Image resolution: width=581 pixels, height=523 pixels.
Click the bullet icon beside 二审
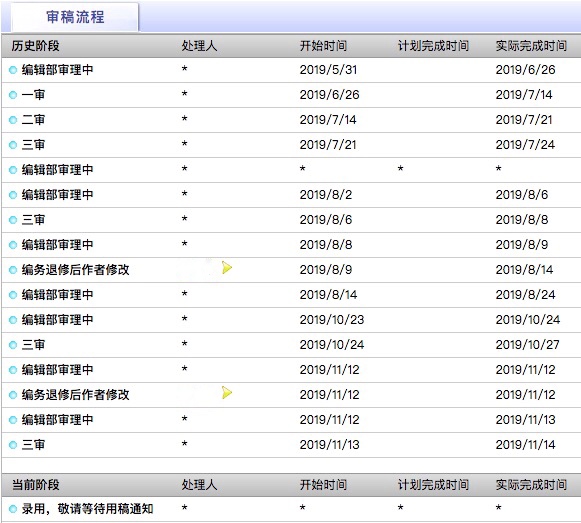click(13, 120)
